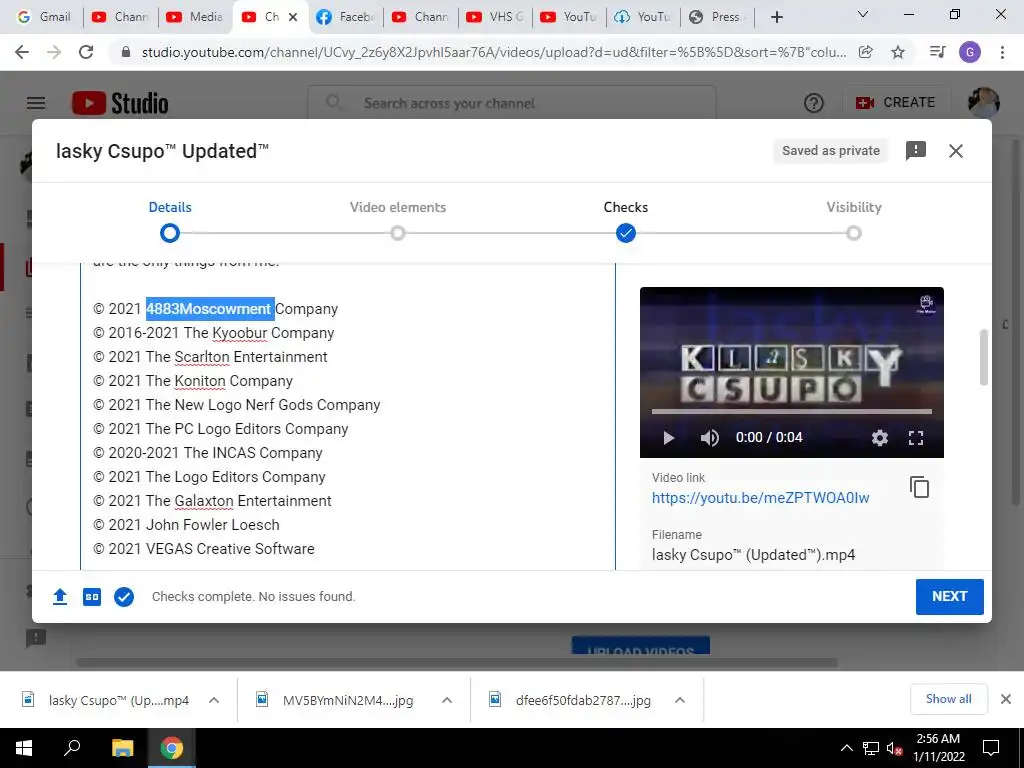Click the muted volume tray icon
1024x768 pixels.
point(894,748)
